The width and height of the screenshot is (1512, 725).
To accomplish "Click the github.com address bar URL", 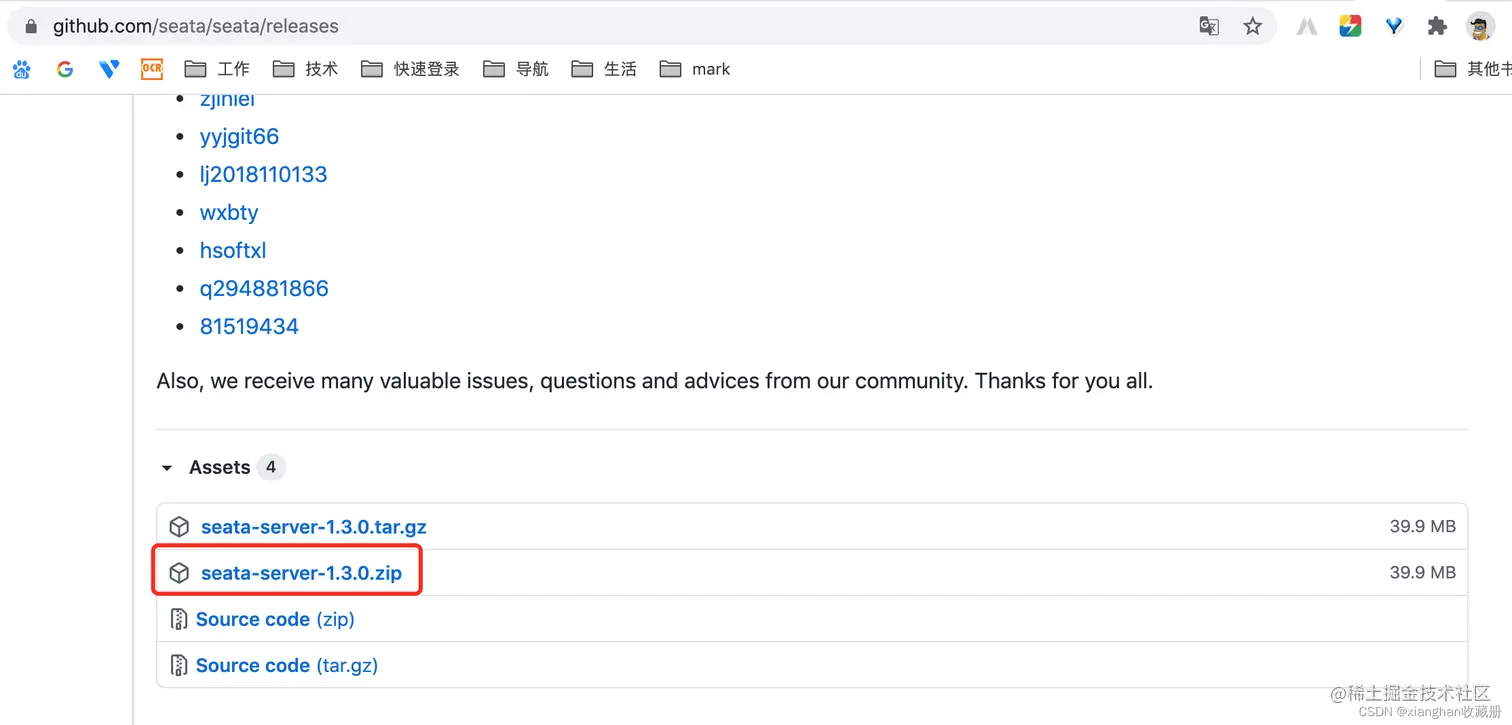I will tap(196, 26).
